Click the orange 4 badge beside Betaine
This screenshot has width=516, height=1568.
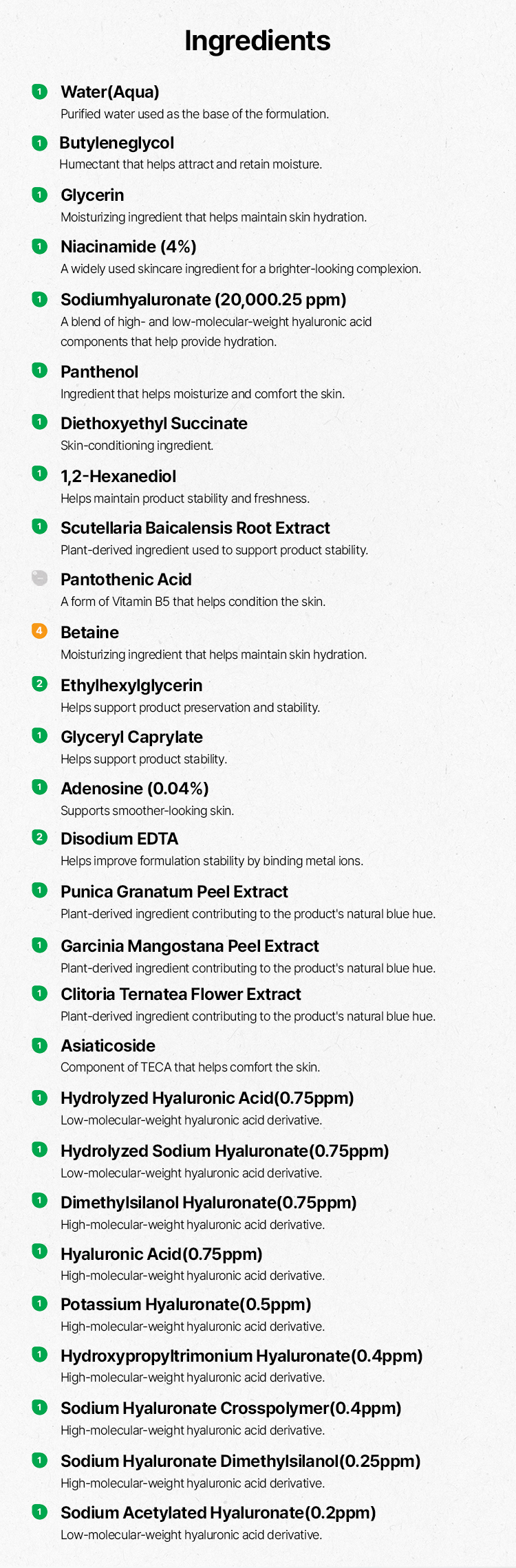[x=40, y=631]
